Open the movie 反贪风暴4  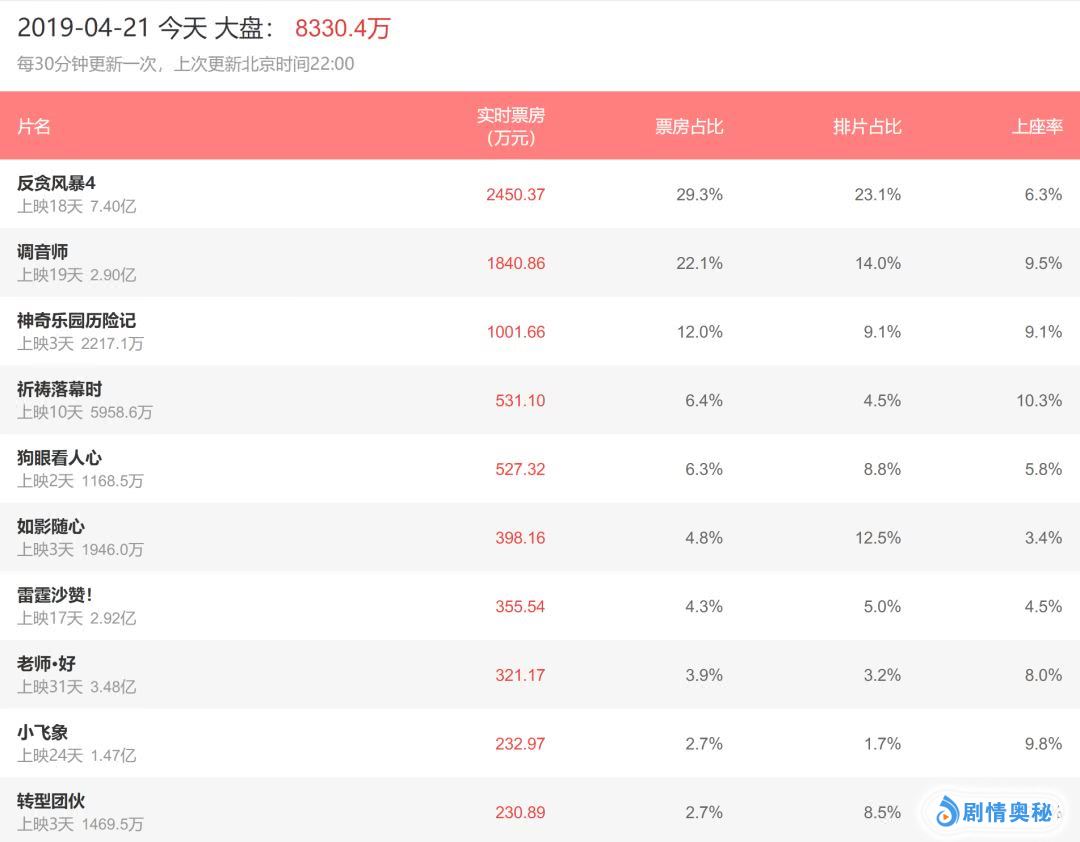tap(56, 183)
